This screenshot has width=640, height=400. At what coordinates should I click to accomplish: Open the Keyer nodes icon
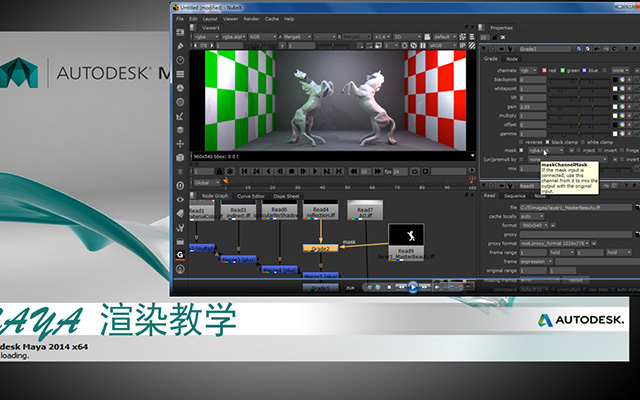(x=180, y=116)
